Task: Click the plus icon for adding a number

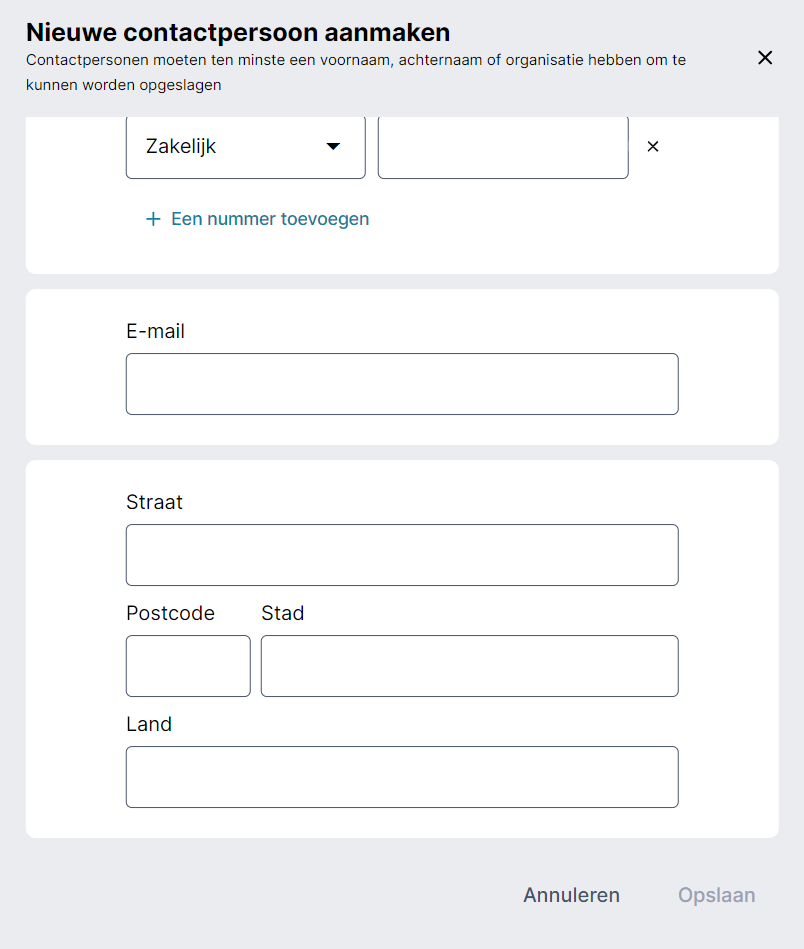Action: point(153,219)
